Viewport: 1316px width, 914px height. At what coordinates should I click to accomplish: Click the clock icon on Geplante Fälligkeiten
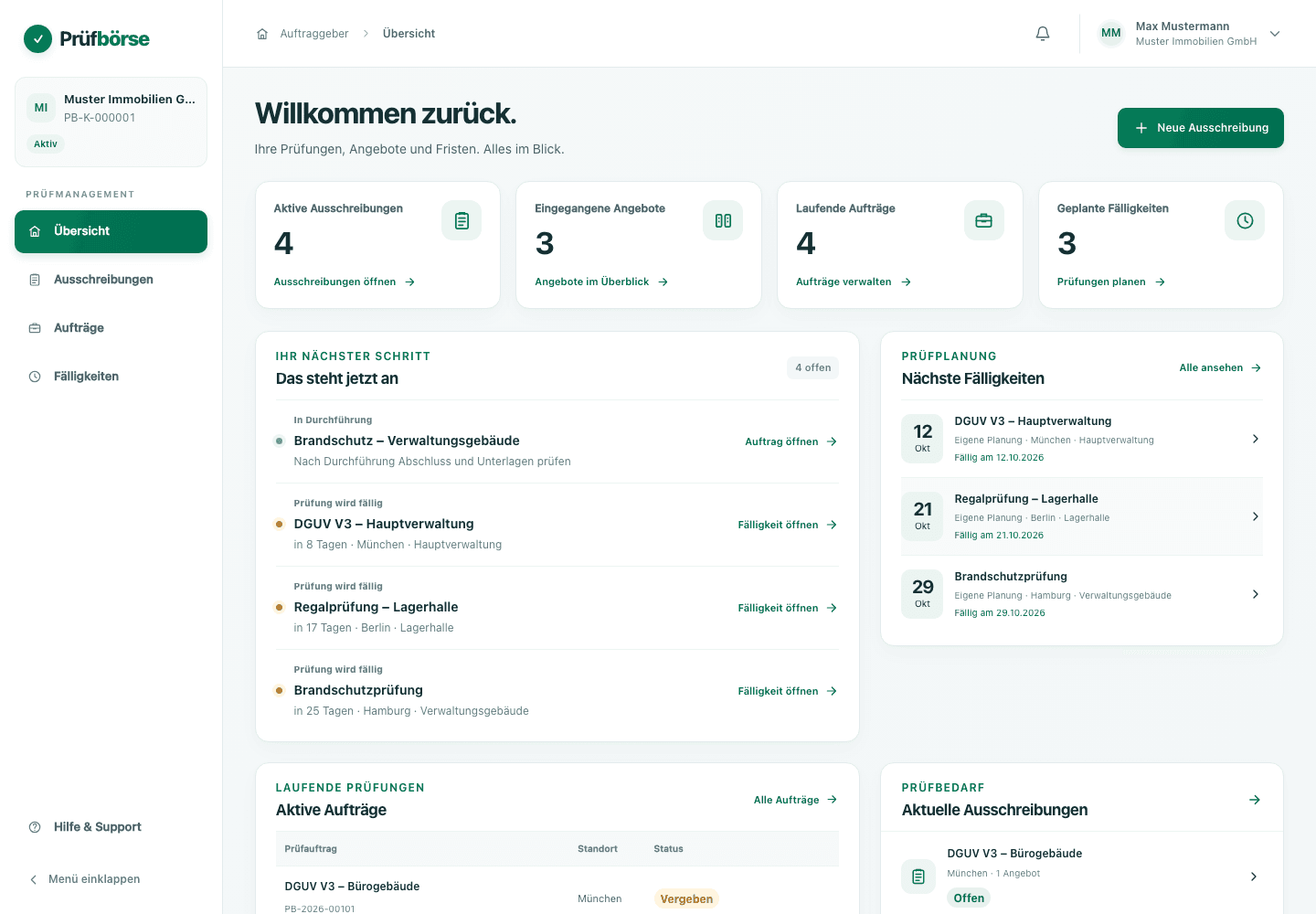click(1245, 220)
